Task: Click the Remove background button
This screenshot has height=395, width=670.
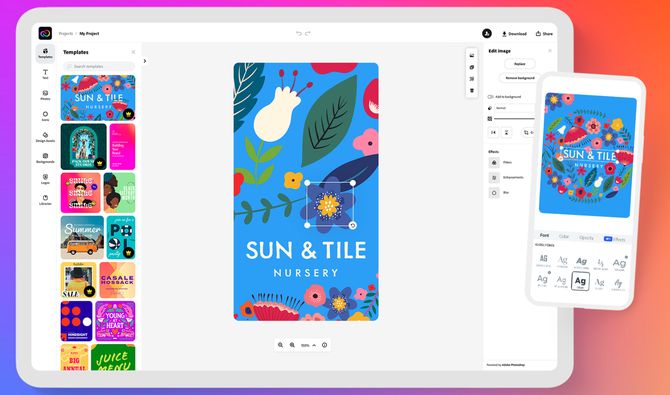Action: 520,78
